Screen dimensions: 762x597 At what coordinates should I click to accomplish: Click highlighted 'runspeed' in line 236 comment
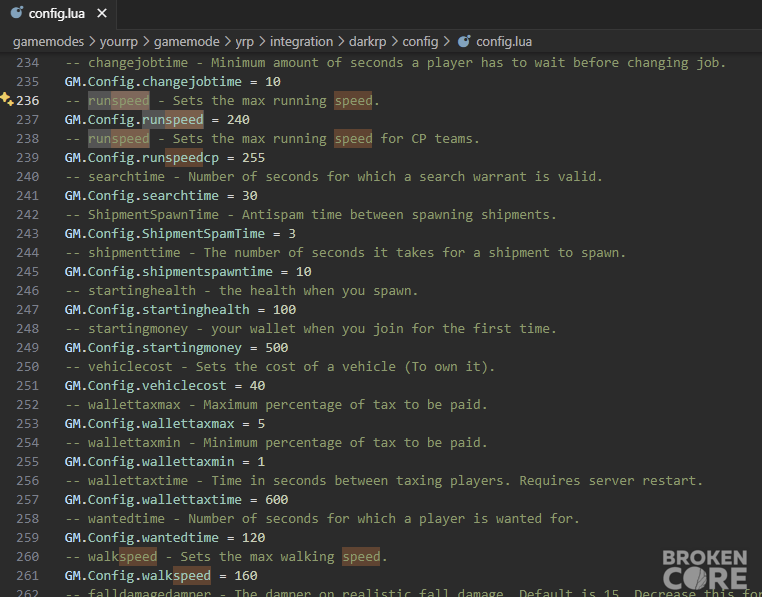click(119, 101)
